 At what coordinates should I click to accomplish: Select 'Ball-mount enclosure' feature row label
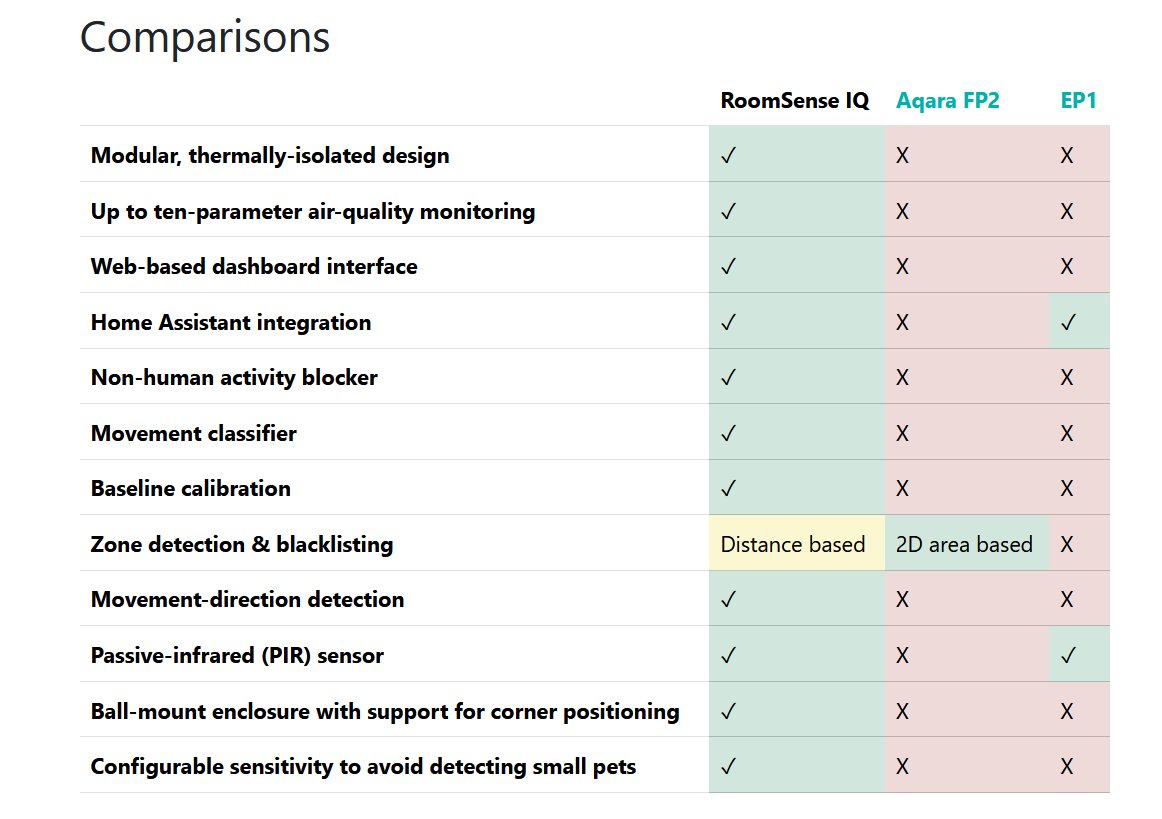point(385,712)
